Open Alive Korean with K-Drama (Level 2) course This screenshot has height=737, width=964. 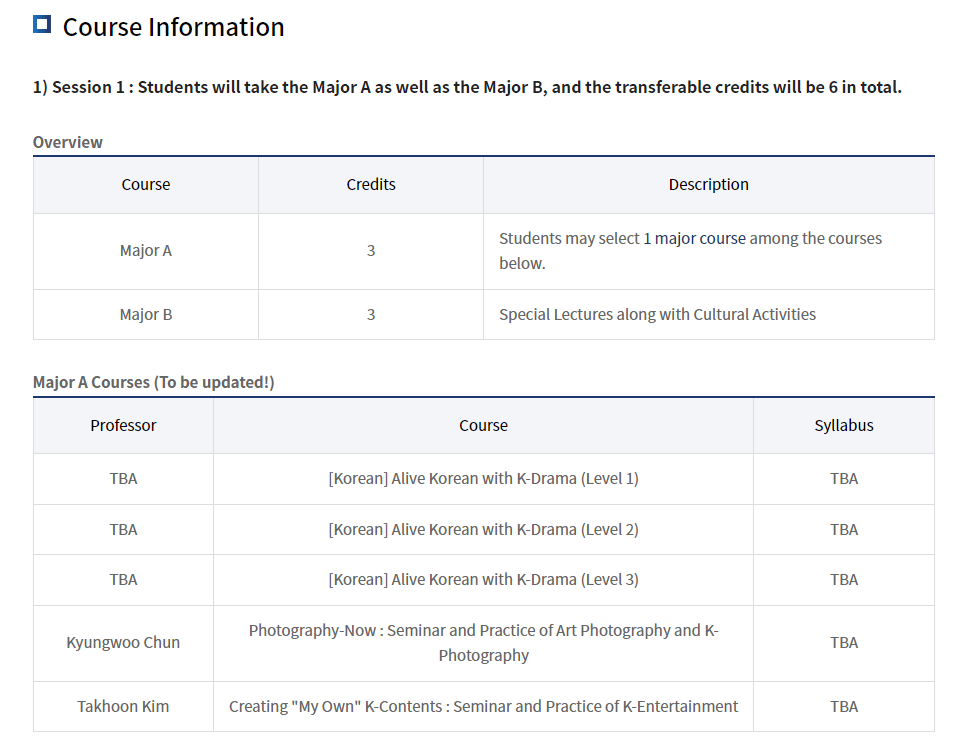(x=483, y=530)
